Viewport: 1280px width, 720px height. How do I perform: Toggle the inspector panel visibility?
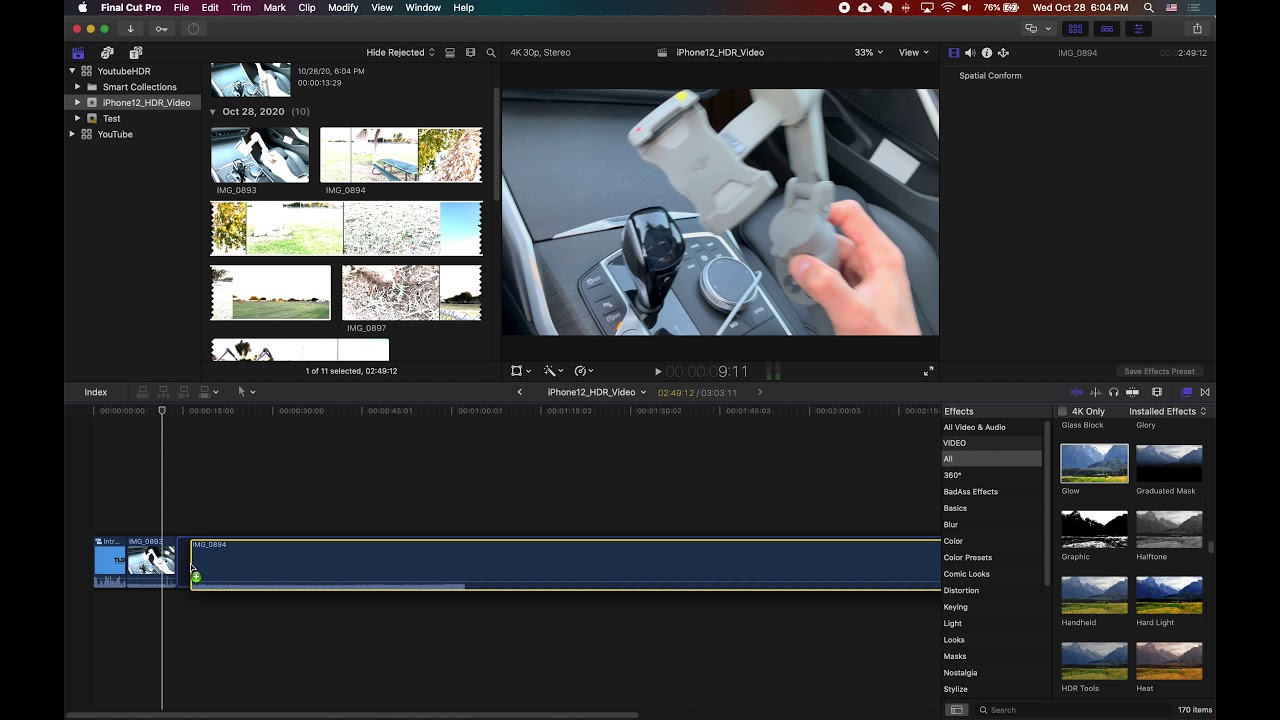(1138, 29)
